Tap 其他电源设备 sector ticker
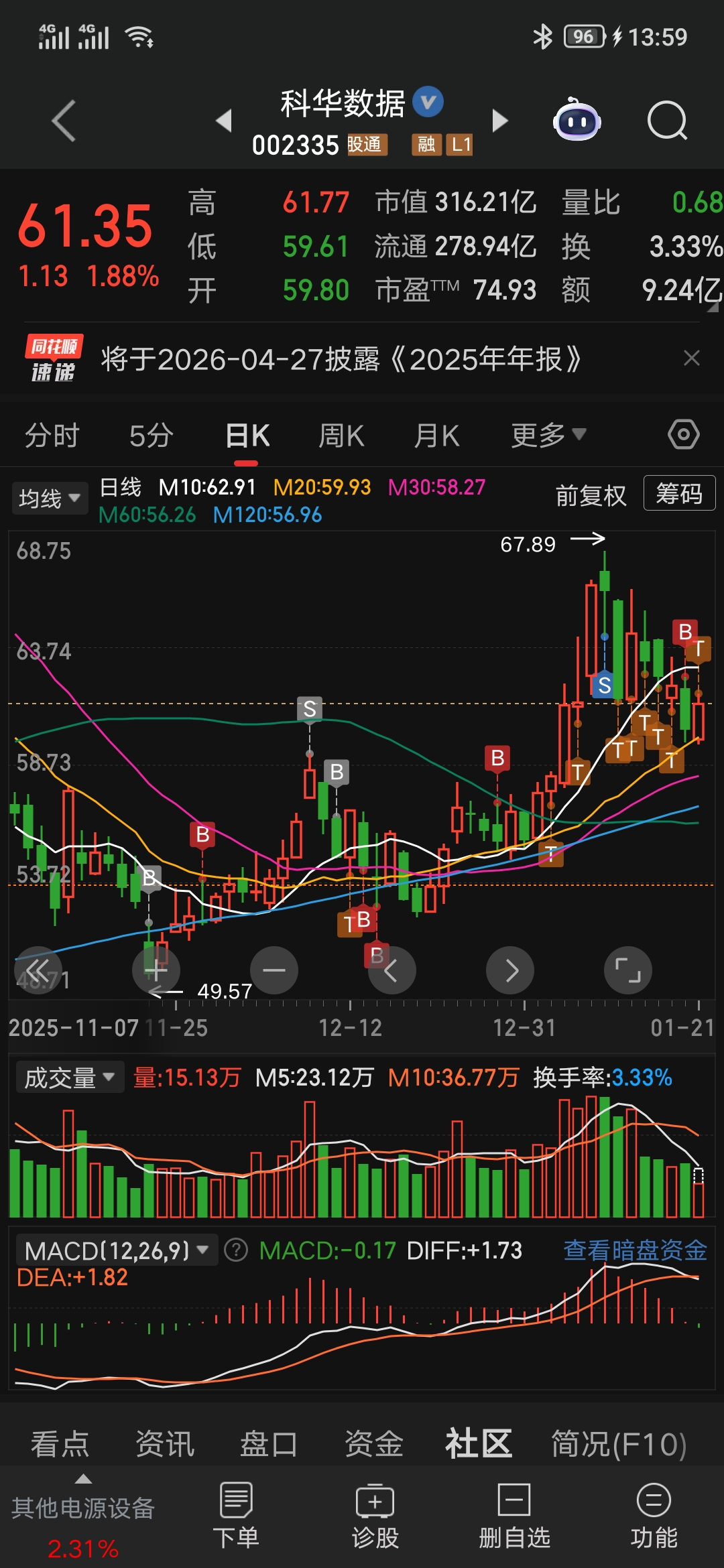This screenshot has height=1568, width=724. (83, 1508)
